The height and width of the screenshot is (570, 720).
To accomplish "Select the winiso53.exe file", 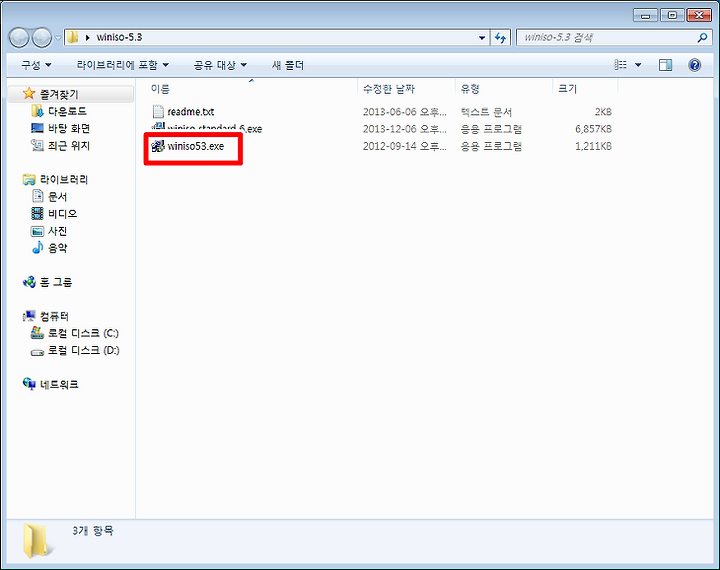I will 196,146.
